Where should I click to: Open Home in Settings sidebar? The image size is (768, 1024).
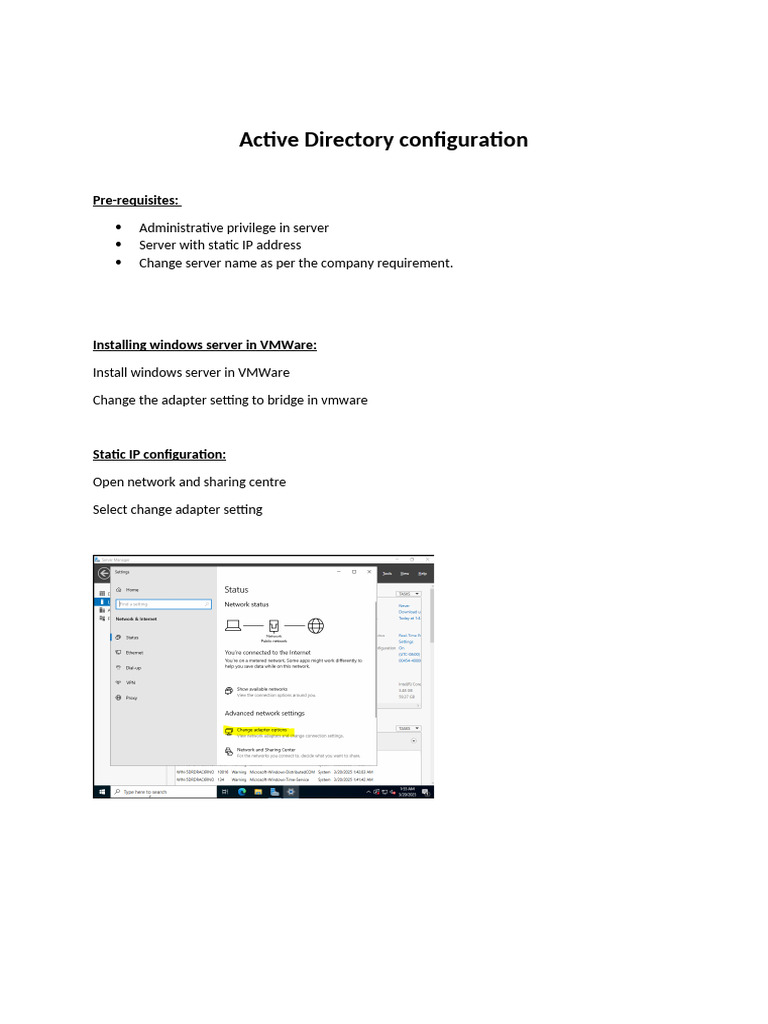tap(127, 590)
